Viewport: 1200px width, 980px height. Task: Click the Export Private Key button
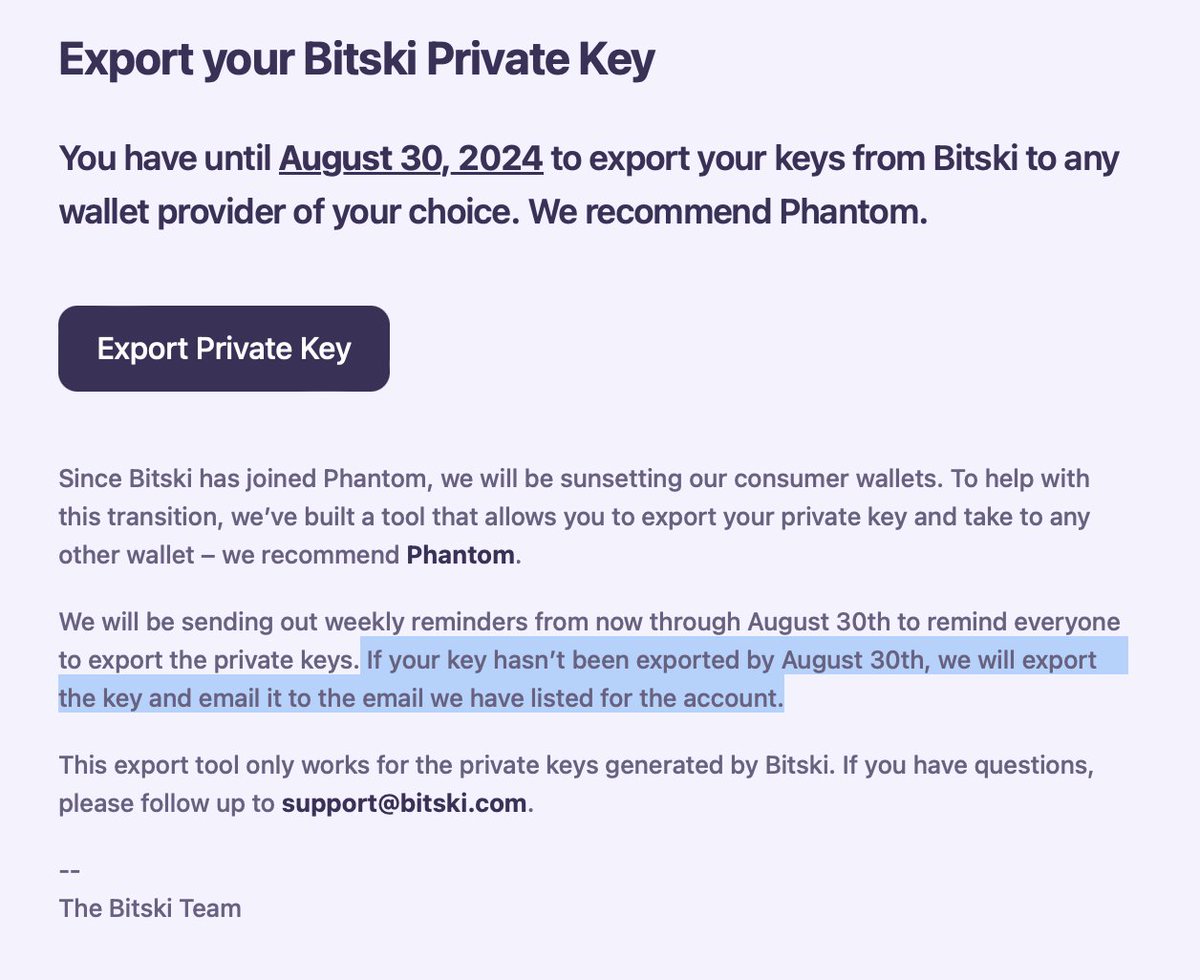[223, 348]
